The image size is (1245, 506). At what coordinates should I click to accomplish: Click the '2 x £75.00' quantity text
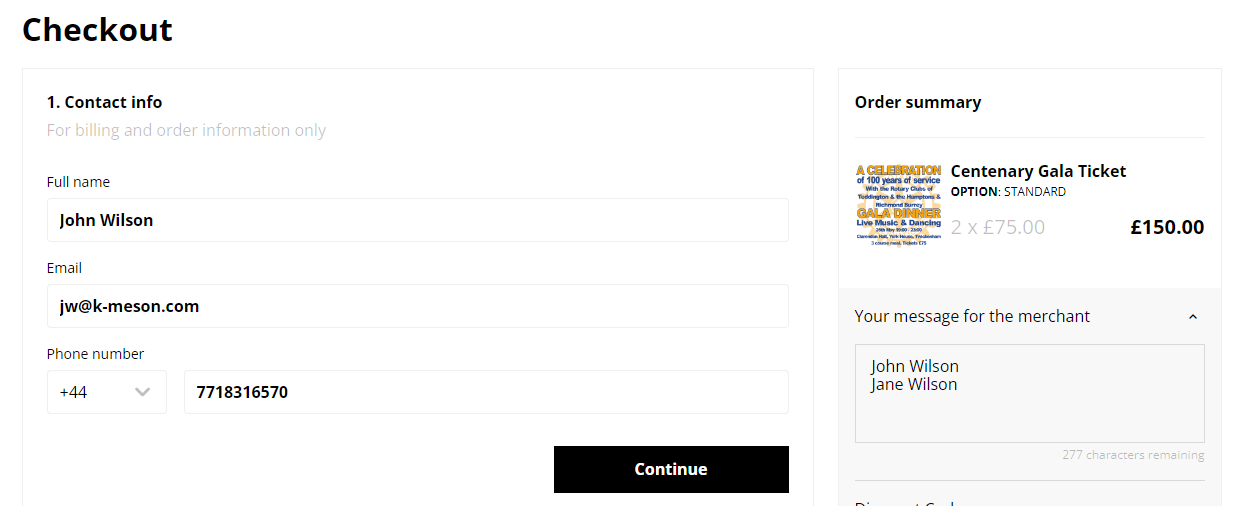(x=998, y=227)
